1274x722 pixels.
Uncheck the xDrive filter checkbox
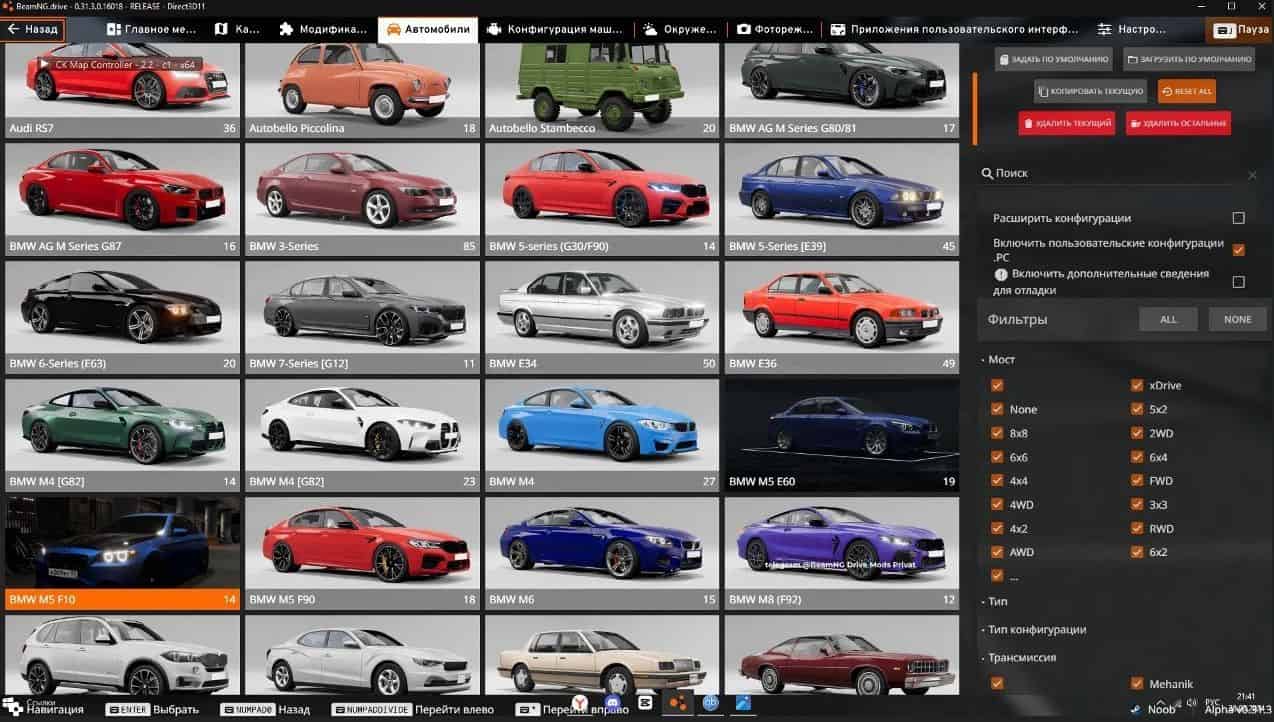pos(1137,385)
